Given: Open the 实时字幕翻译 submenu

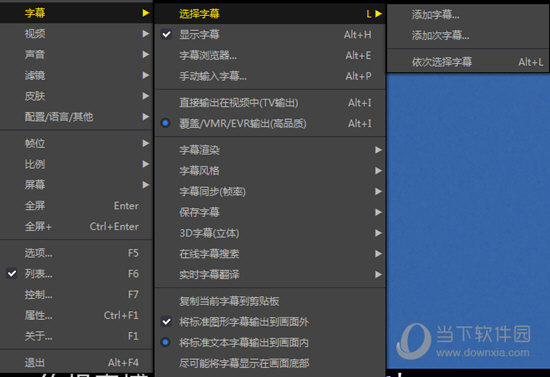Looking at the screenshot, I should click(x=270, y=274).
